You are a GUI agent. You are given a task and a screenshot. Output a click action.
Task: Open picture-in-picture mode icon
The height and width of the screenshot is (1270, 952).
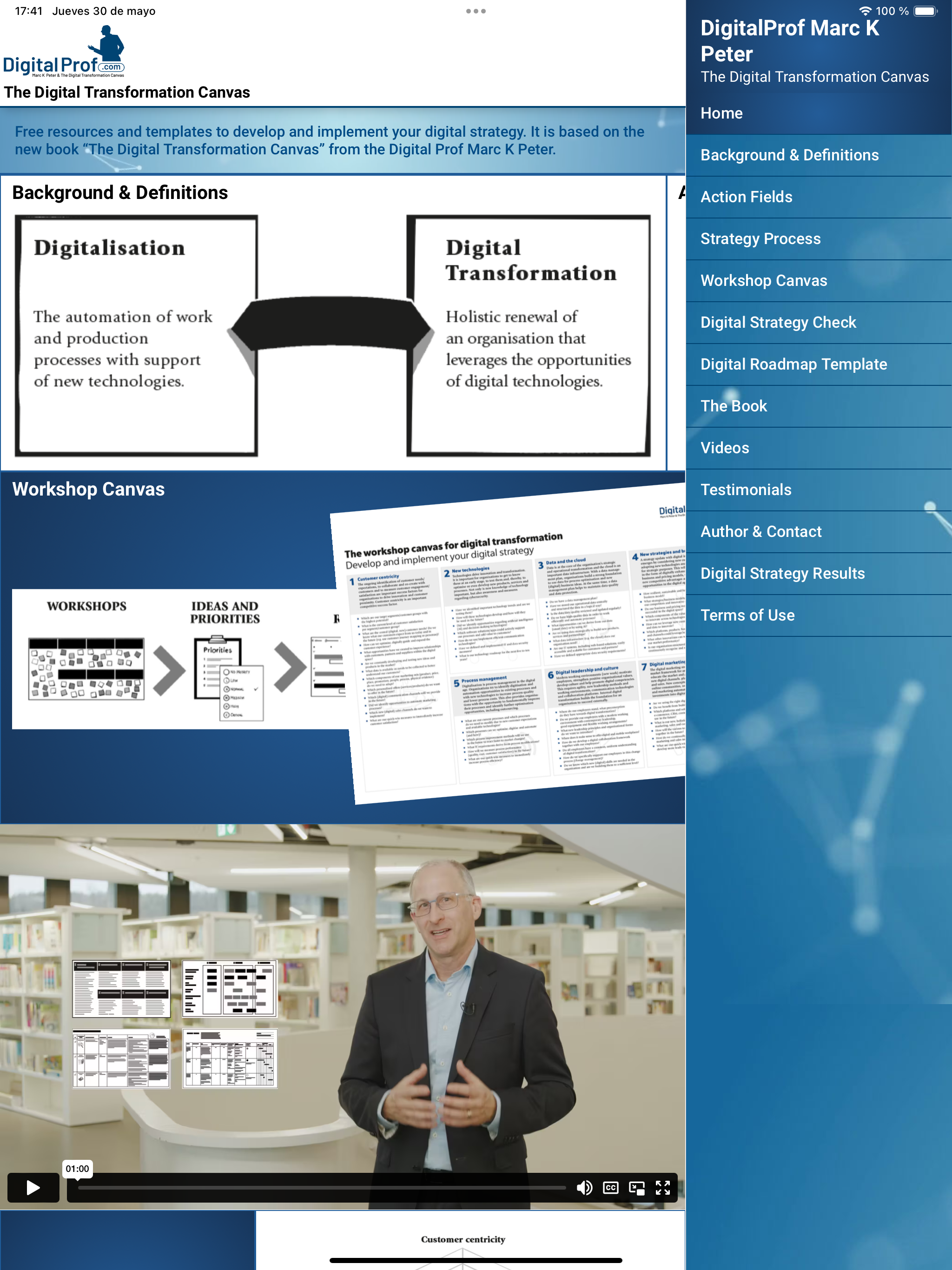click(637, 1188)
